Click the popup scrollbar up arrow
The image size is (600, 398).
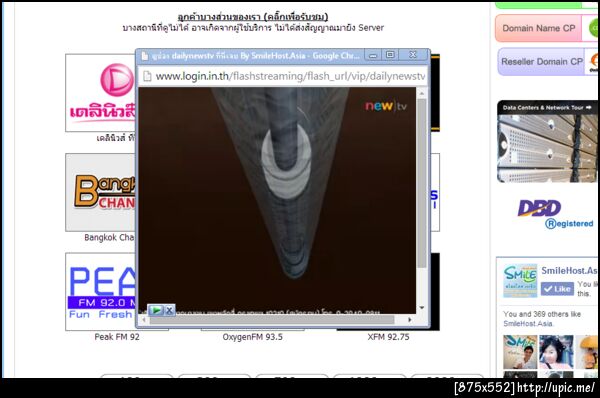coord(422,93)
